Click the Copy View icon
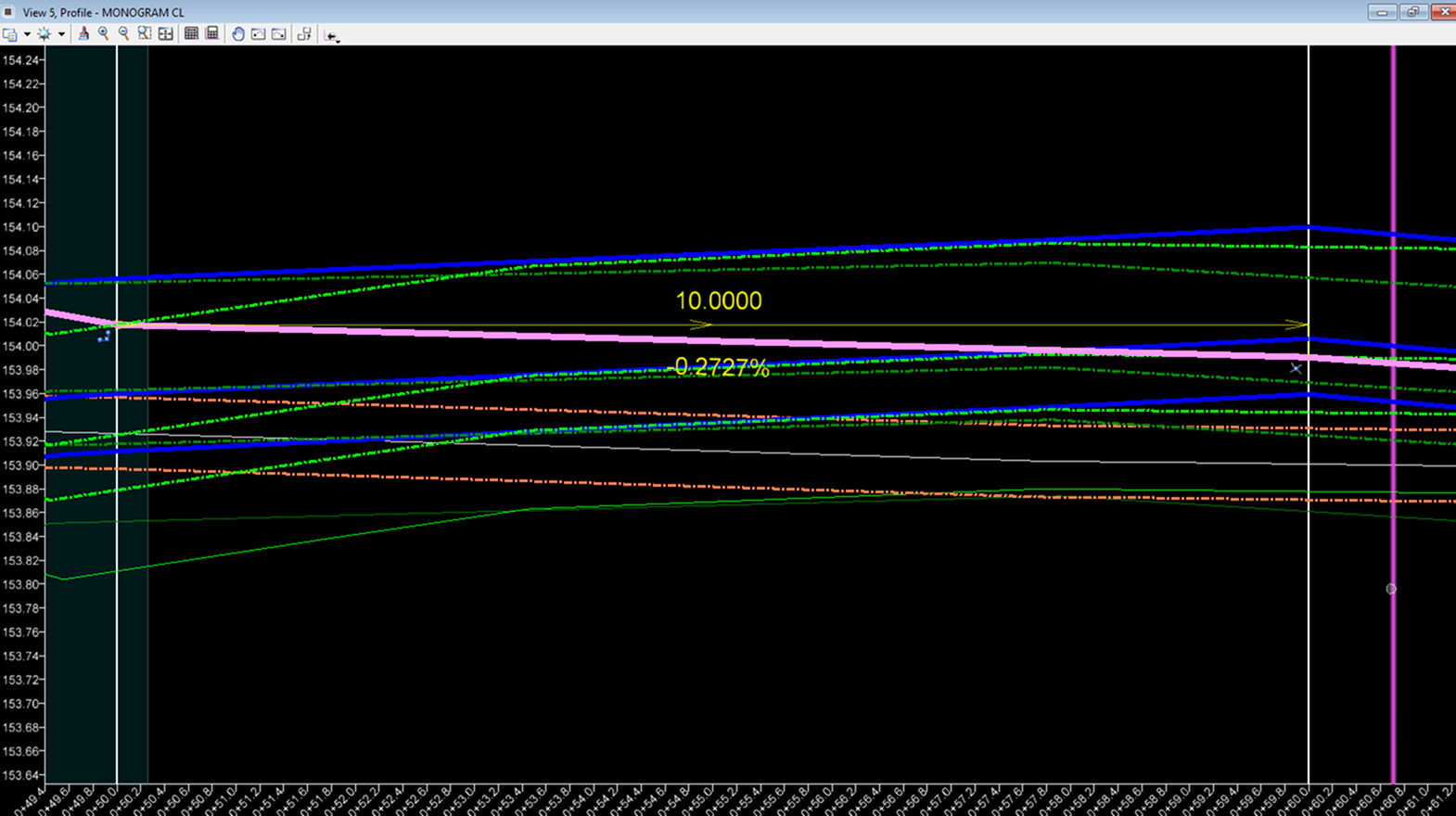This screenshot has width=1456, height=816. click(x=304, y=34)
